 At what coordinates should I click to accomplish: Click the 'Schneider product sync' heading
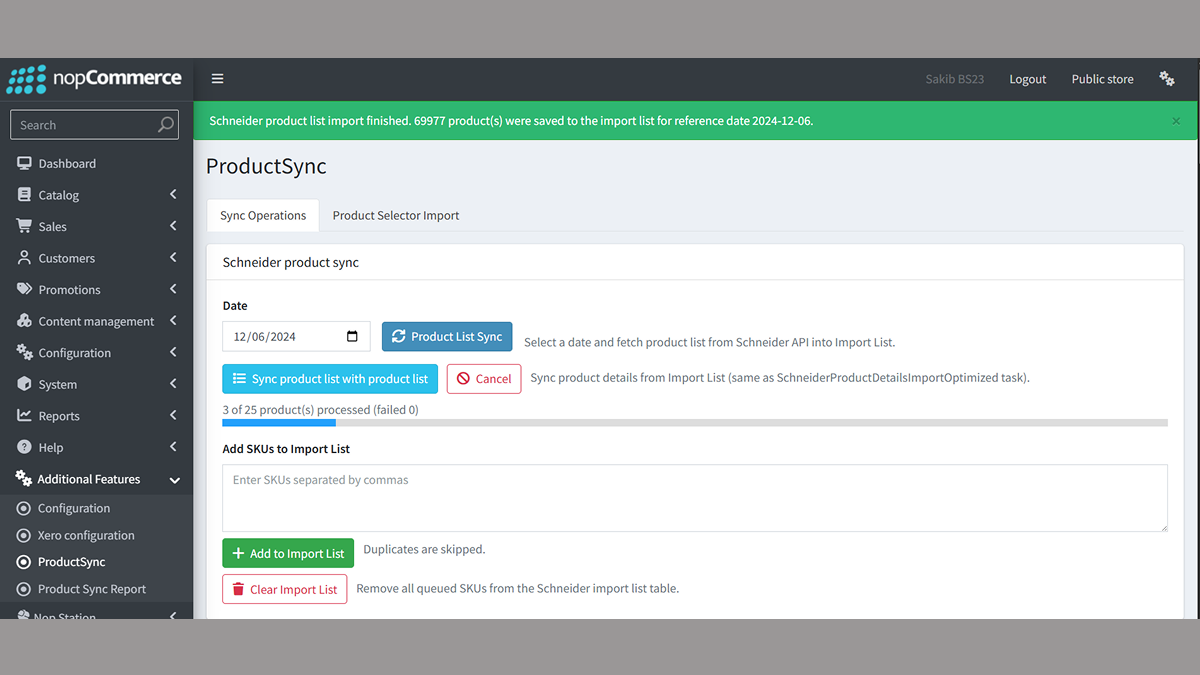[291, 262]
